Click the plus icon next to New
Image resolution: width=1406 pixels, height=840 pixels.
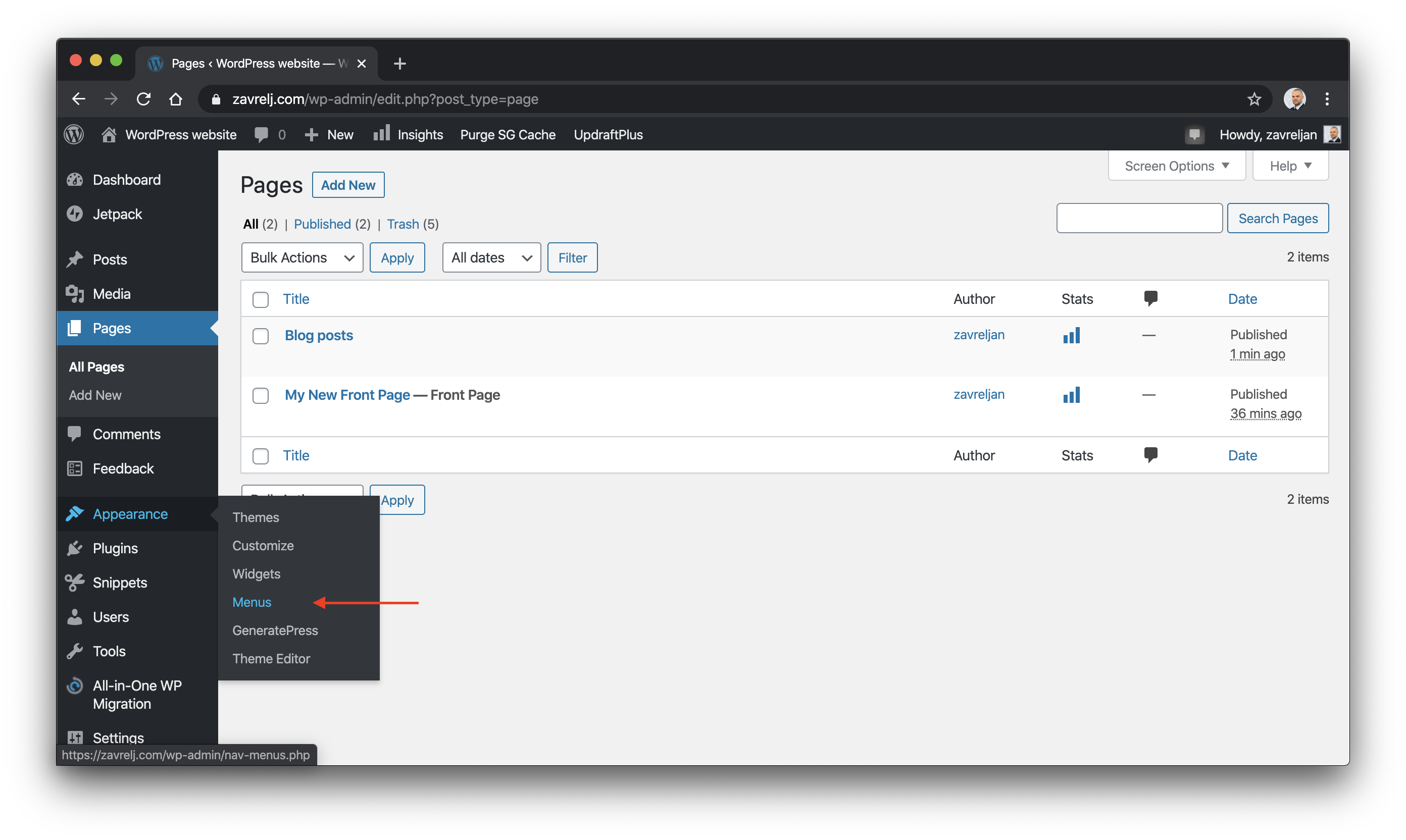311,135
